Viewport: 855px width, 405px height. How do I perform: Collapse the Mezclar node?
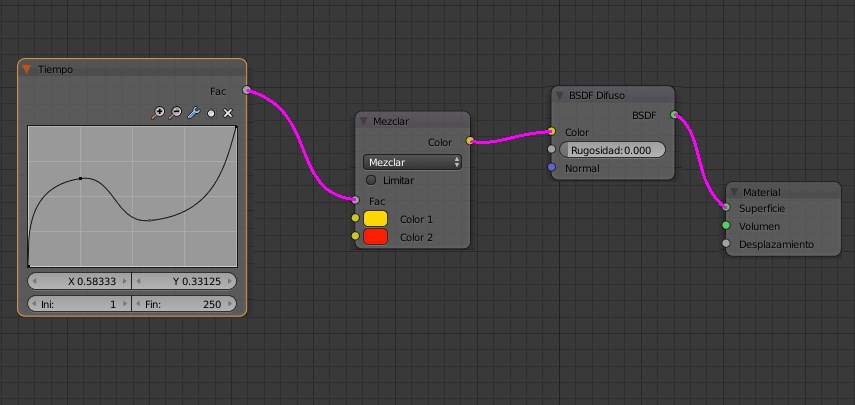364,122
